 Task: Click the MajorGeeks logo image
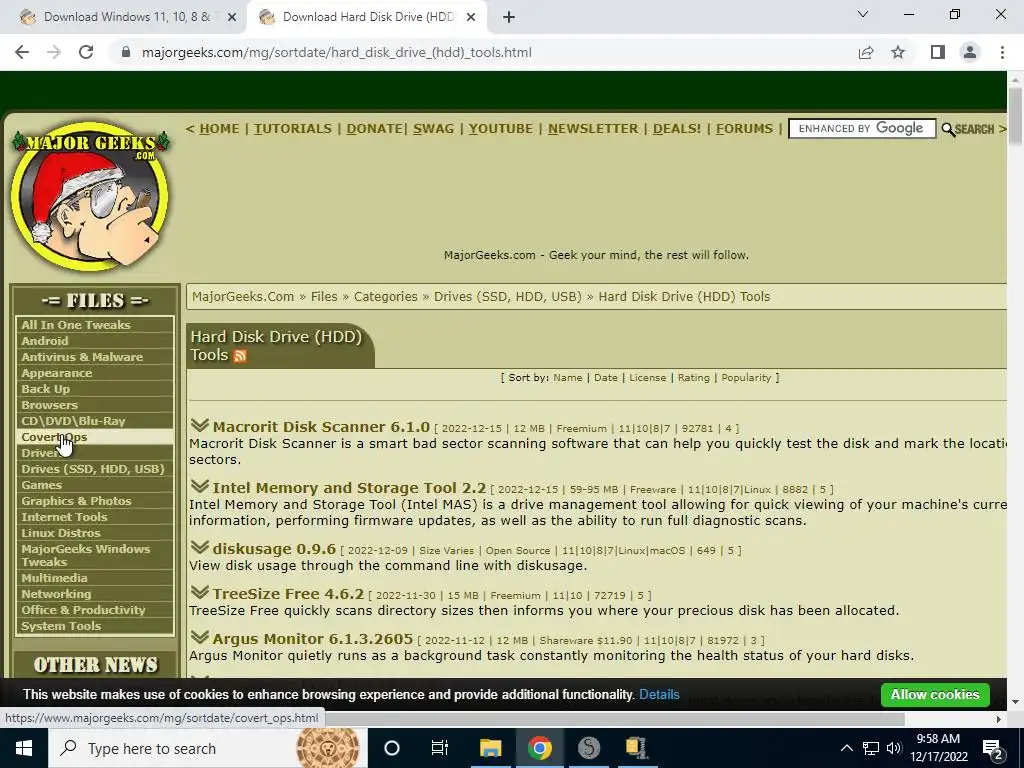point(90,196)
